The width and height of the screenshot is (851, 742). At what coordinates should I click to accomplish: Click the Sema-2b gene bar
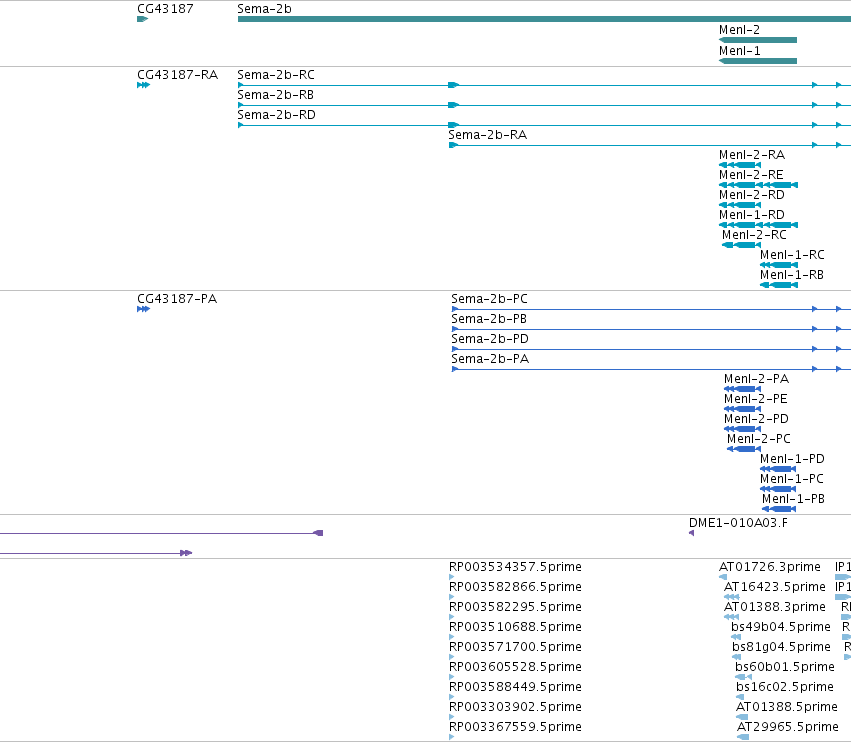[x=544, y=19]
